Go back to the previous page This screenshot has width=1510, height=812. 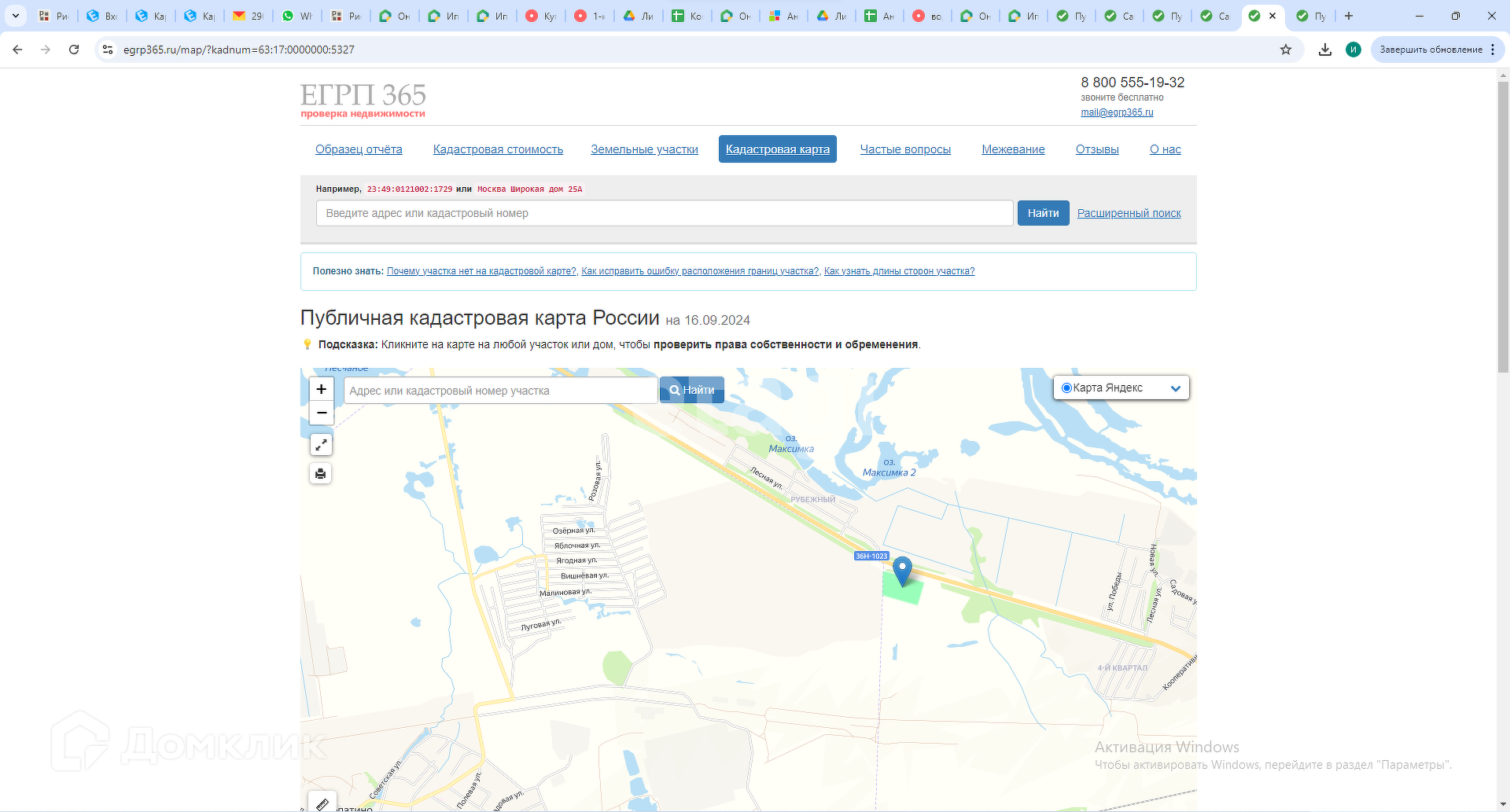(17, 50)
